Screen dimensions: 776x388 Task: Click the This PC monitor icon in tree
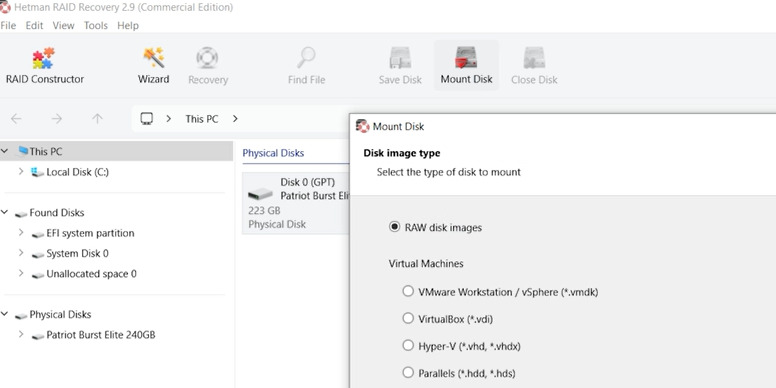[23, 150]
